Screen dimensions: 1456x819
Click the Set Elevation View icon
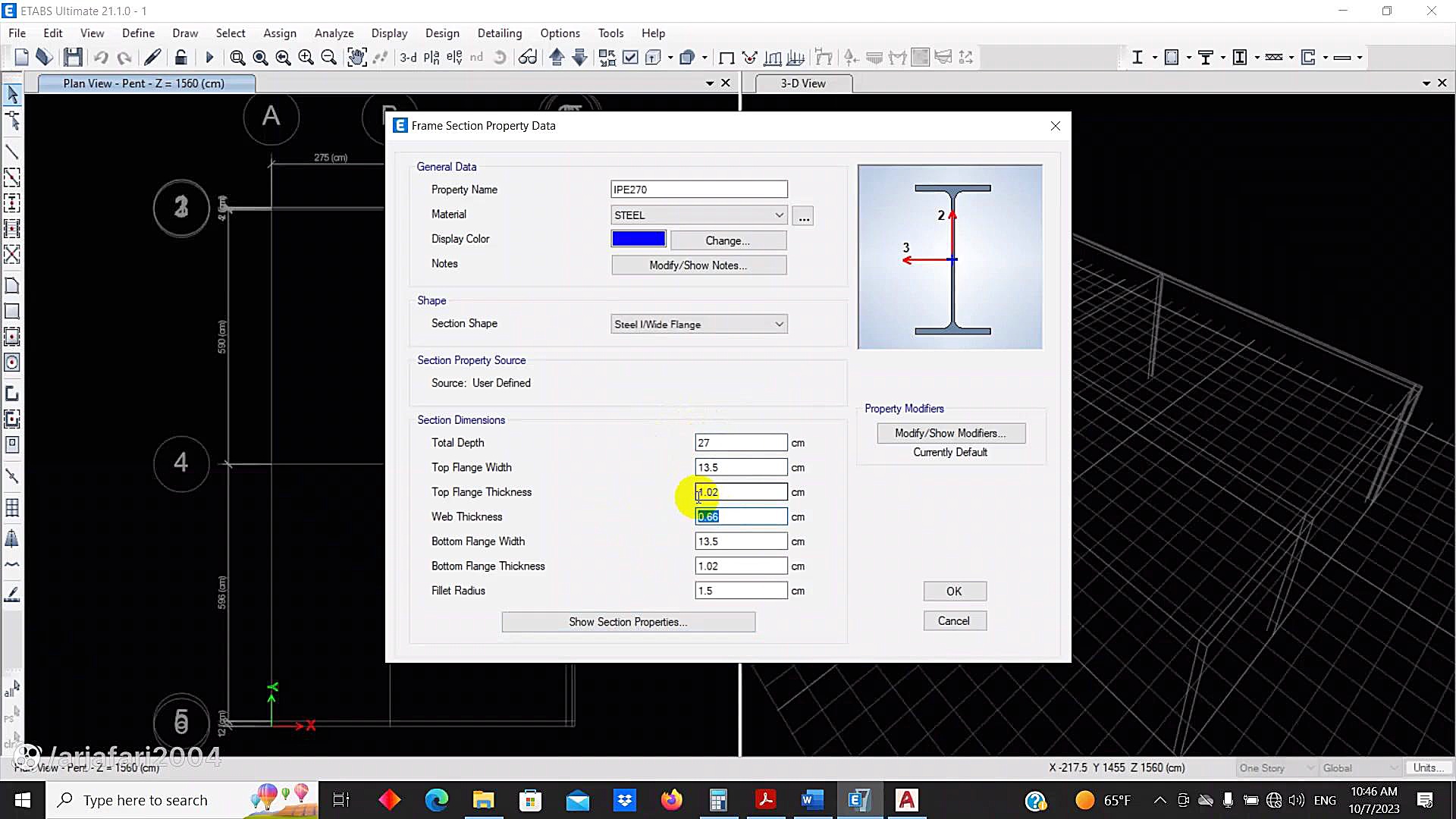(454, 58)
